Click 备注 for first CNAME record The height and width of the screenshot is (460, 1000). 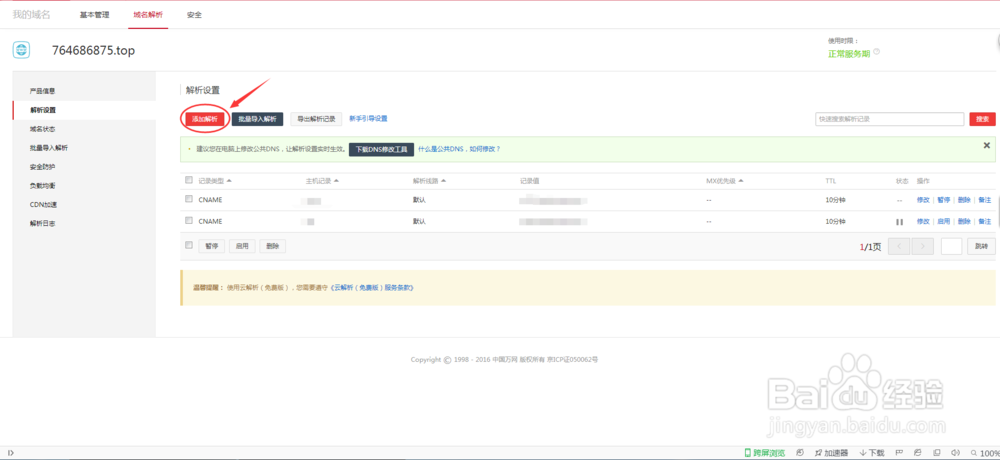click(985, 200)
